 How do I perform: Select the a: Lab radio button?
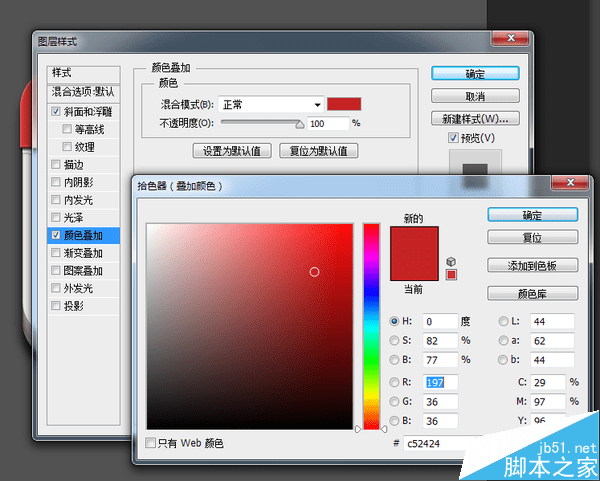(503, 340)
